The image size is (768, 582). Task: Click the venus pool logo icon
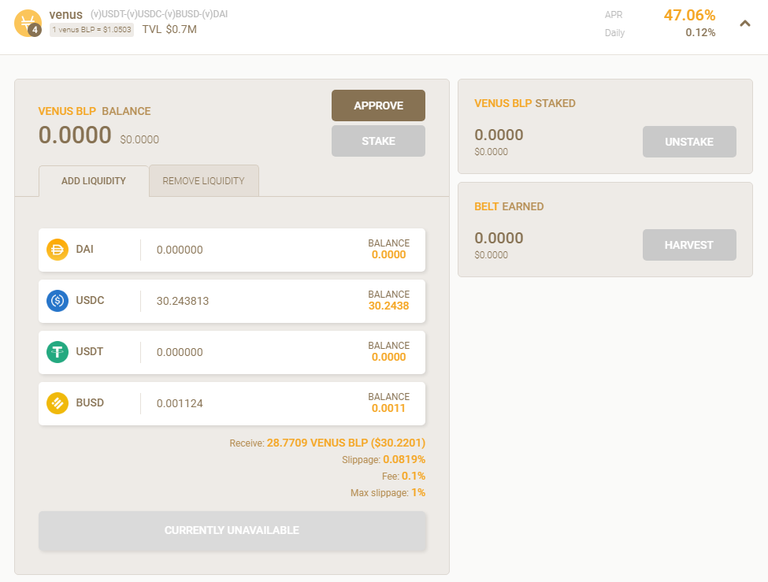28,23
